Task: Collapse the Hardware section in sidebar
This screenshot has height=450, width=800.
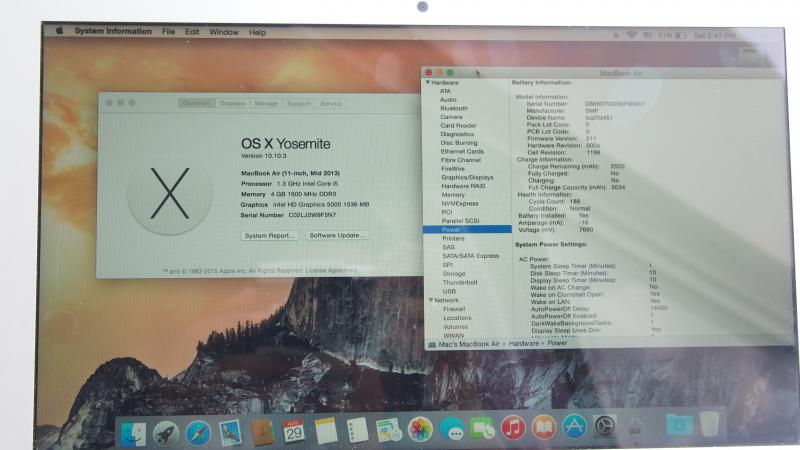Action: coord(428,82)
